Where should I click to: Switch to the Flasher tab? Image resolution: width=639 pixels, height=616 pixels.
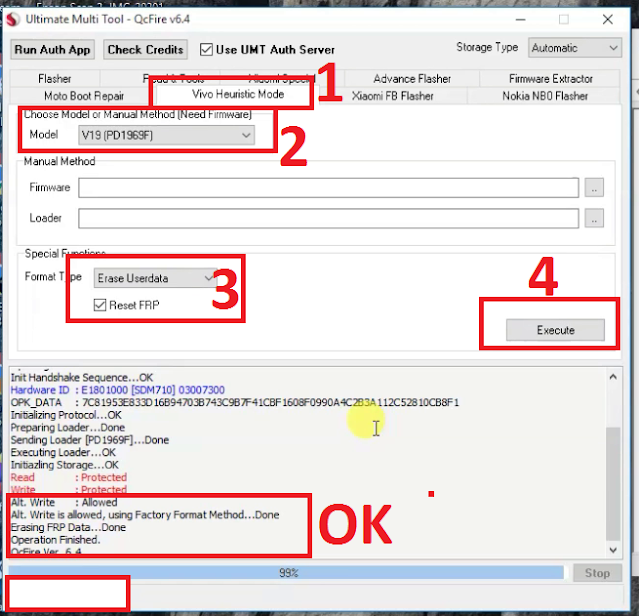[x=55, y=78]
